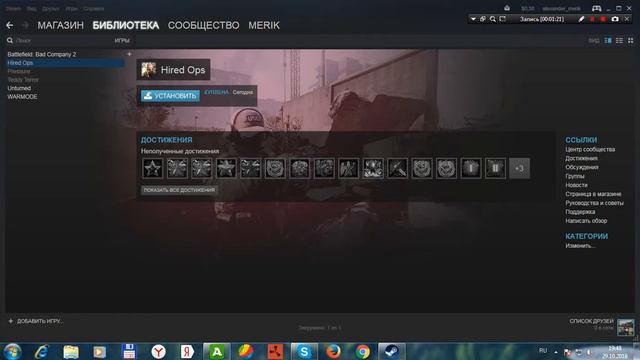Click the third achievement icon

click(x=202, y=168)
